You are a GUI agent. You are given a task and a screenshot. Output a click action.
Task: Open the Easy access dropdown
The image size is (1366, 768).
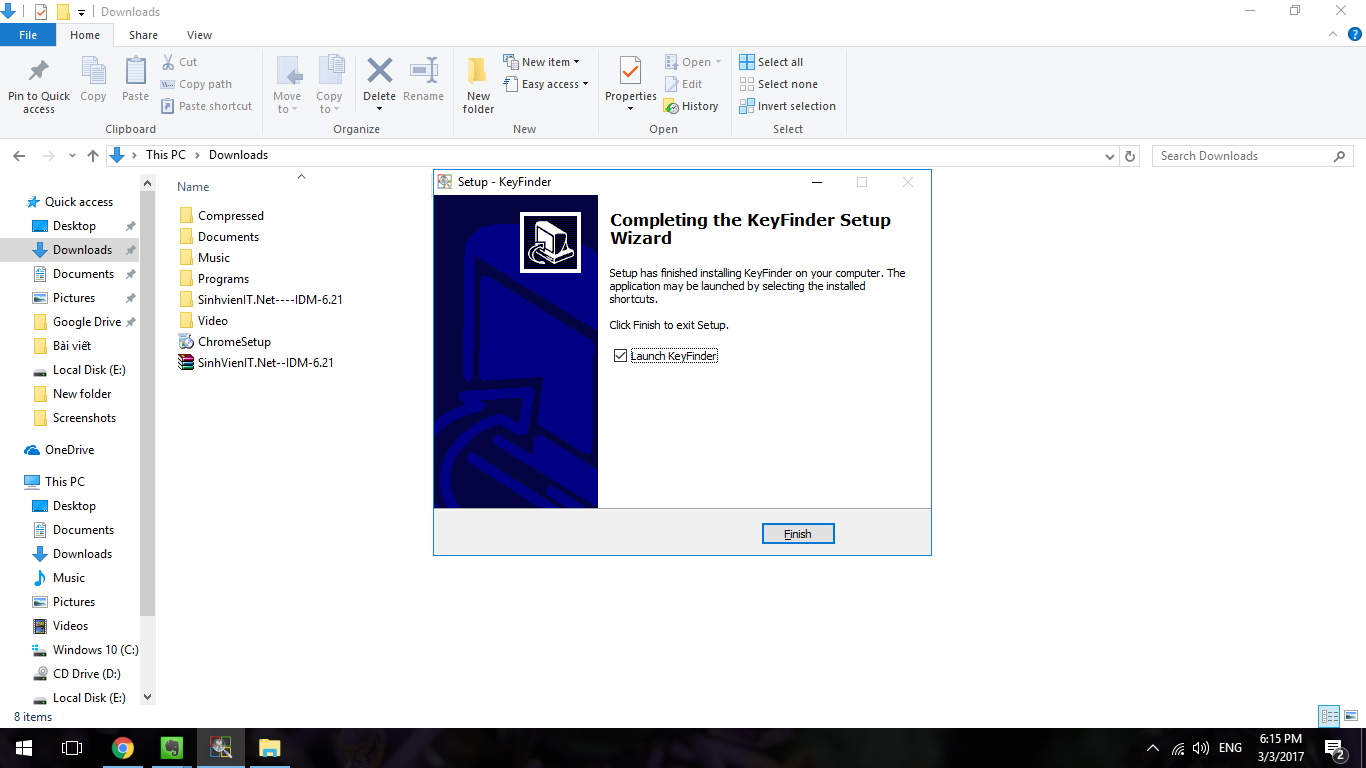pos(546,84)
